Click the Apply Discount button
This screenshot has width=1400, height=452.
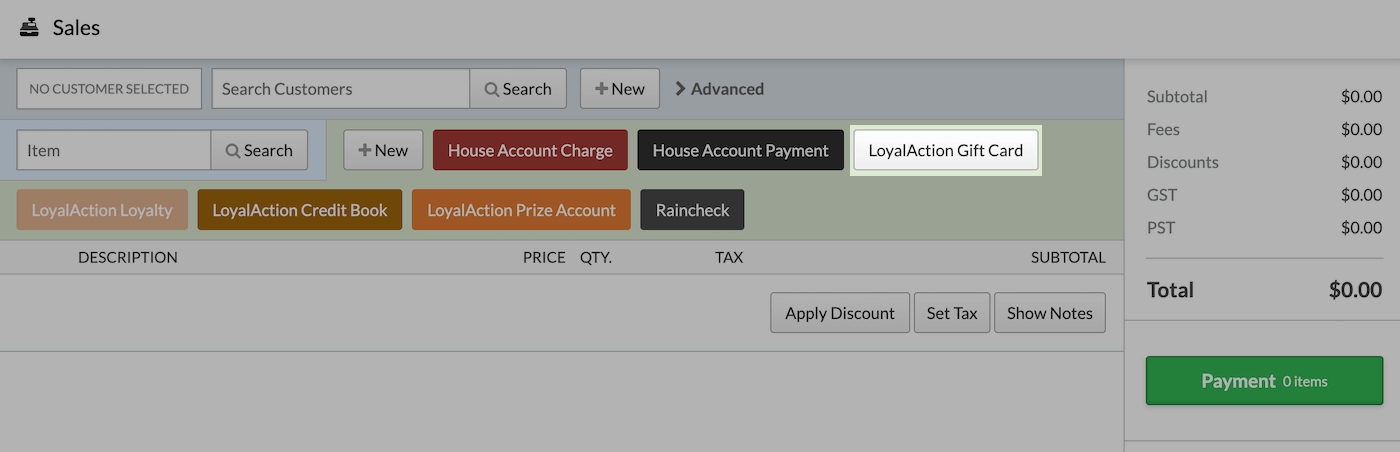(840, 313)
